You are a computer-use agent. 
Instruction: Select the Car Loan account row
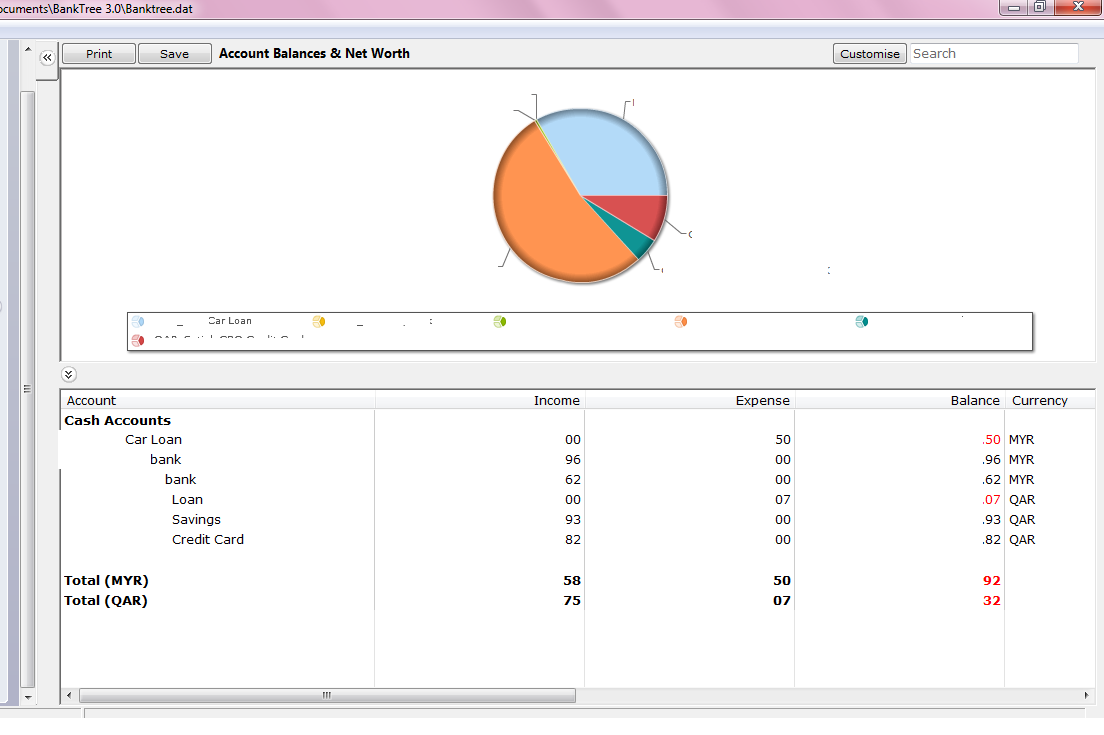click(577, 439)
